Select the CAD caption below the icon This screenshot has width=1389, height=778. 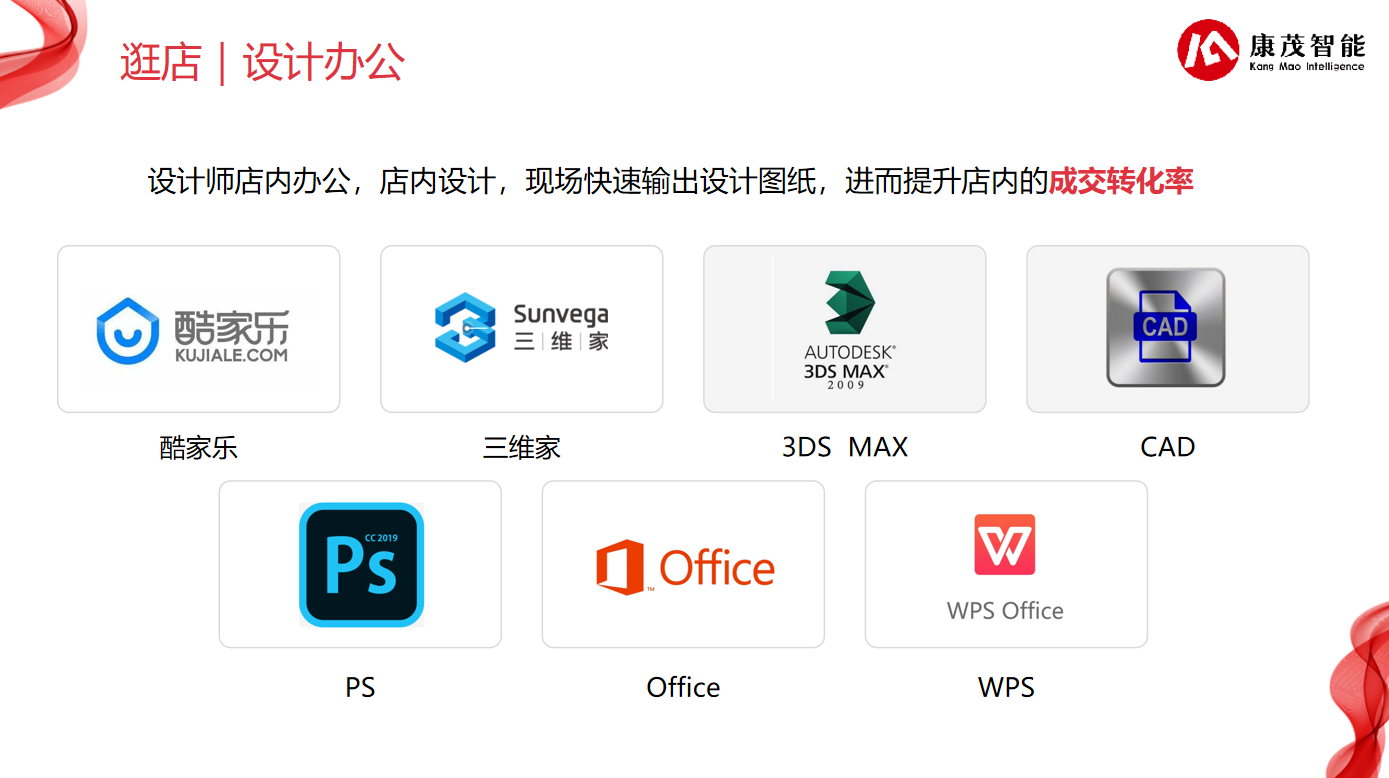click(x=1167, y=447)
